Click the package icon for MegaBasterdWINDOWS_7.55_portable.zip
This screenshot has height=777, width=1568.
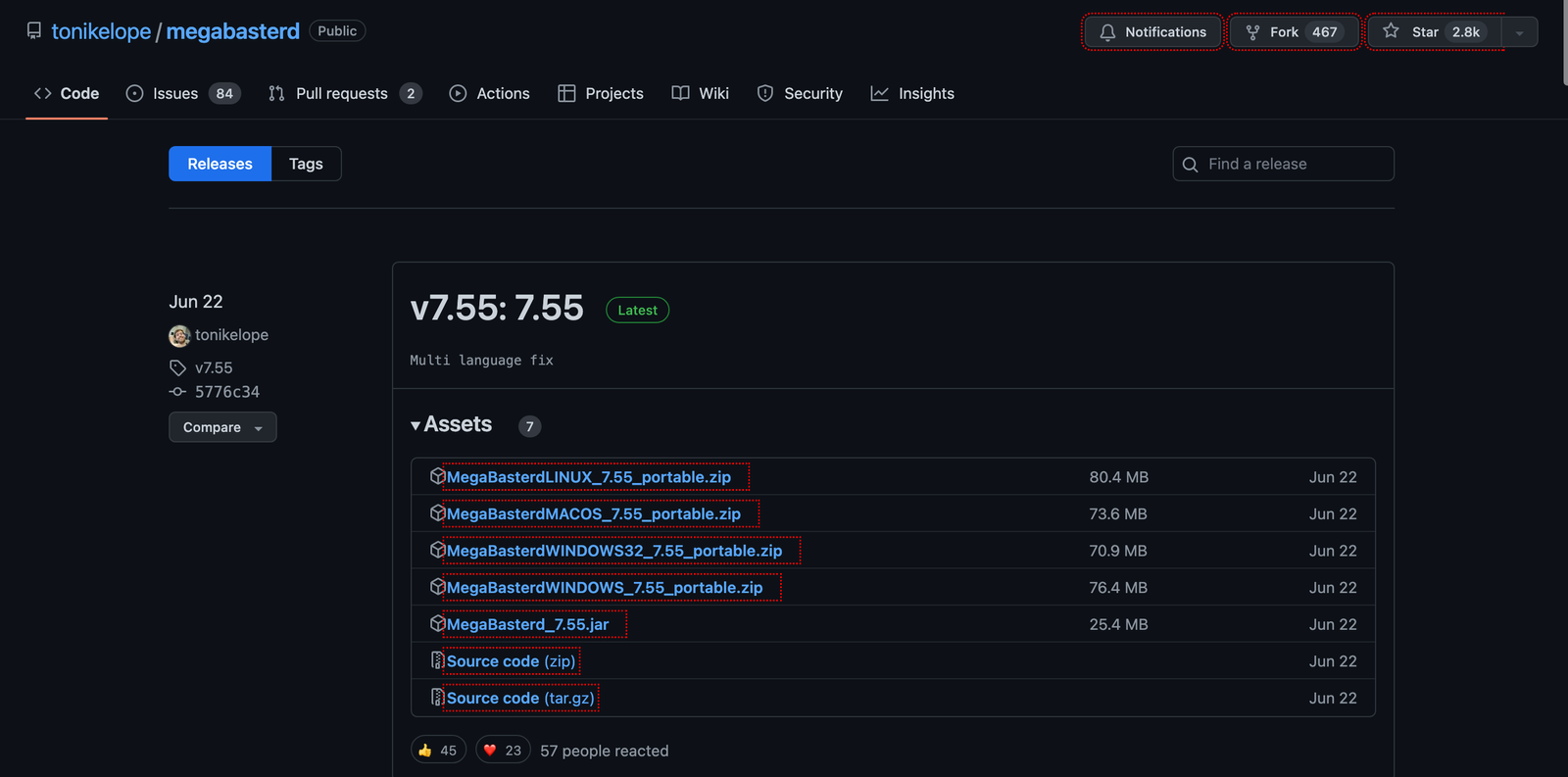pos(437,587)
